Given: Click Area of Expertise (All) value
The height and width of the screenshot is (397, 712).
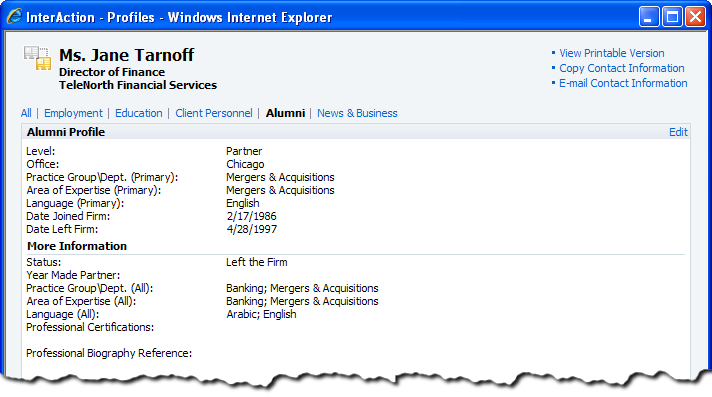Looking at the screenshot, I should tap(302, 301).
